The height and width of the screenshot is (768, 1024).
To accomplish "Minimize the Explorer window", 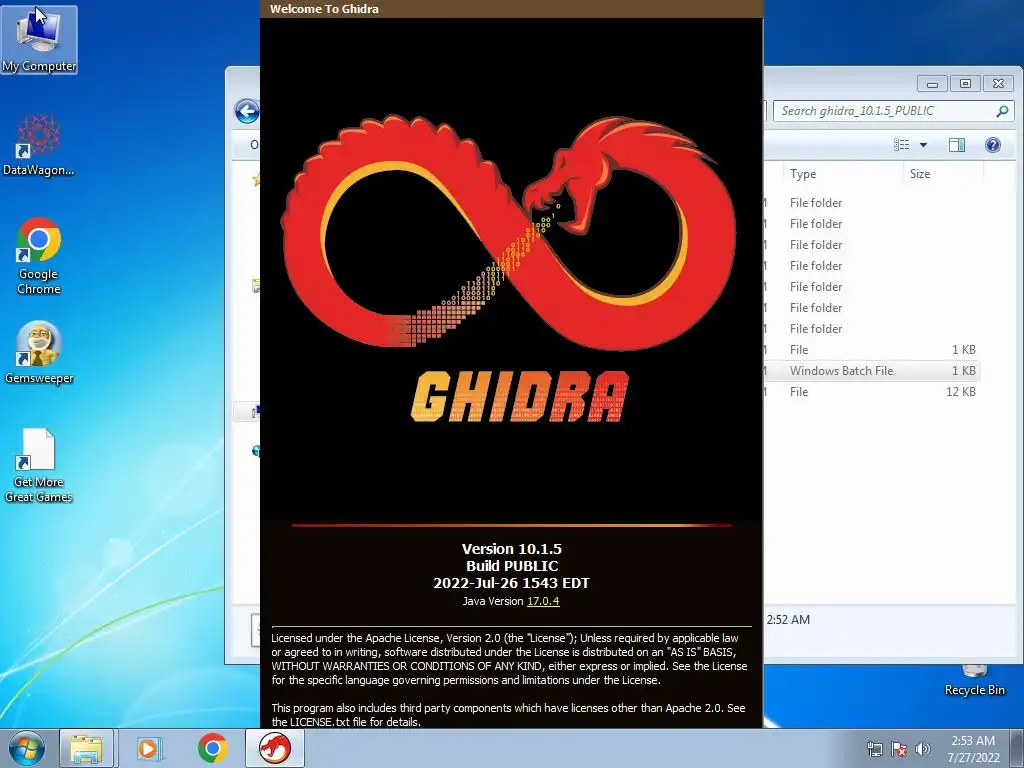I will (x=932, y=84).
